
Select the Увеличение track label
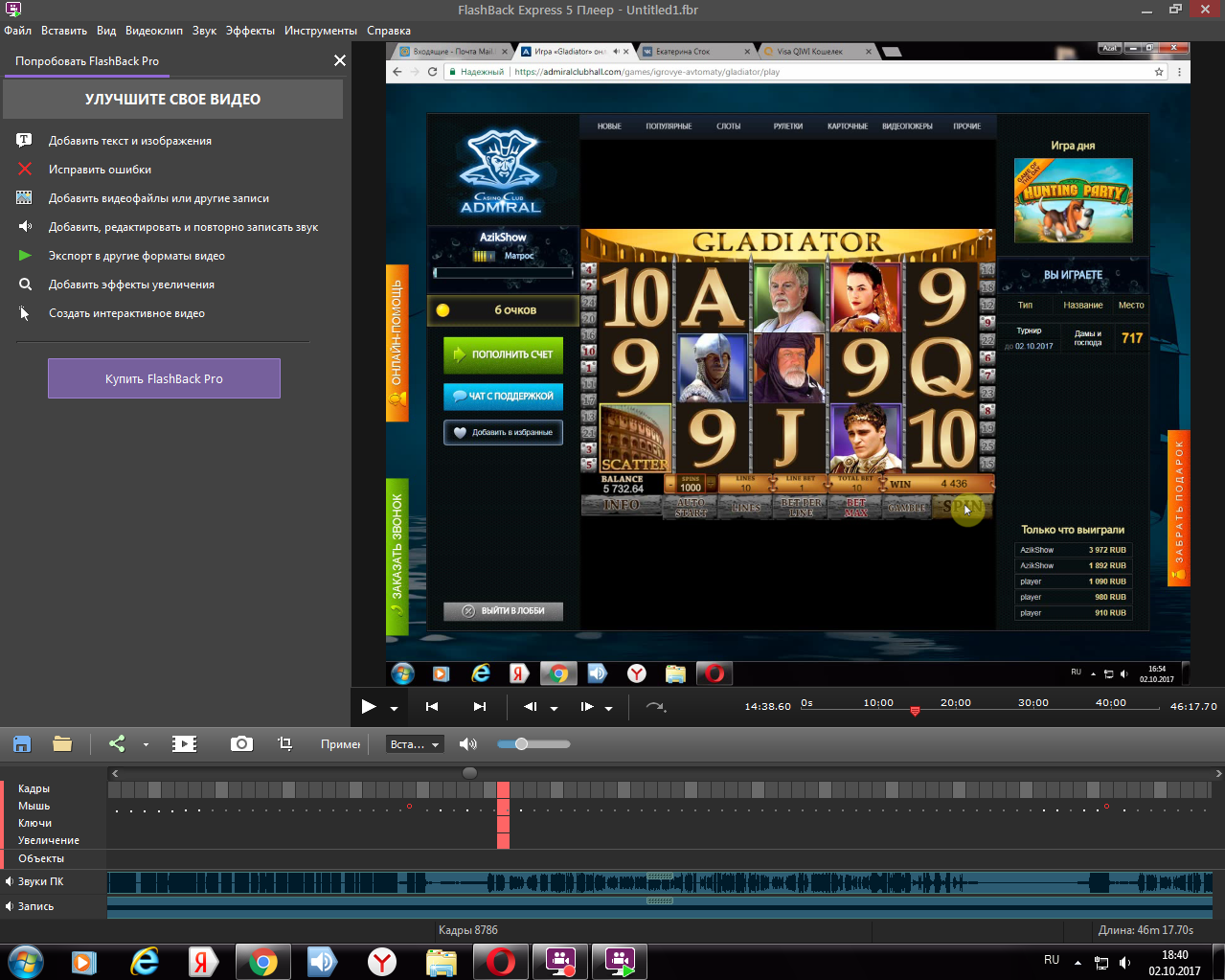[49, 840]
